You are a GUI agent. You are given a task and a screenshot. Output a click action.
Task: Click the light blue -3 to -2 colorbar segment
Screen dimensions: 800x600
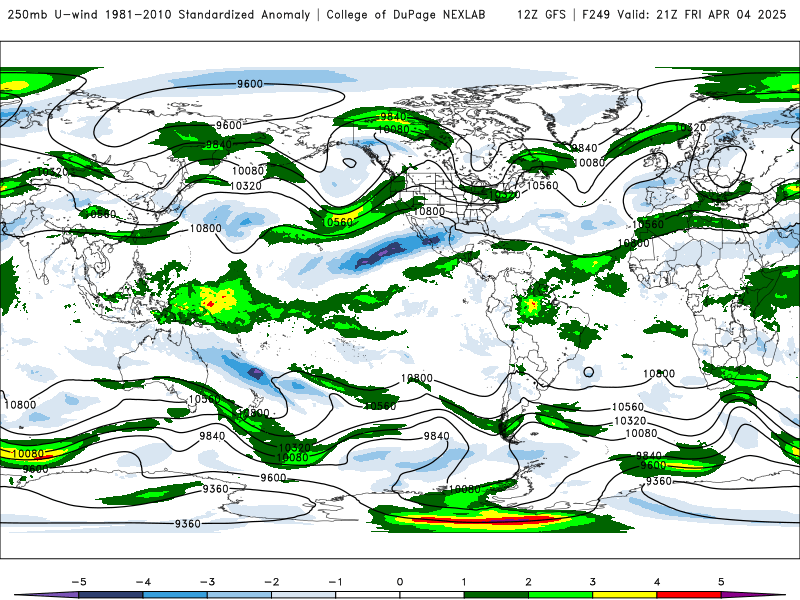click(x=239, y=595)
